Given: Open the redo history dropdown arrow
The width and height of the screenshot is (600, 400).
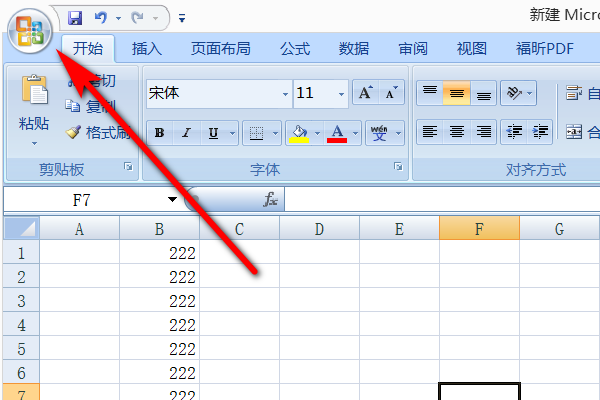Looking at the screenshot, I should tap(155, 18).
